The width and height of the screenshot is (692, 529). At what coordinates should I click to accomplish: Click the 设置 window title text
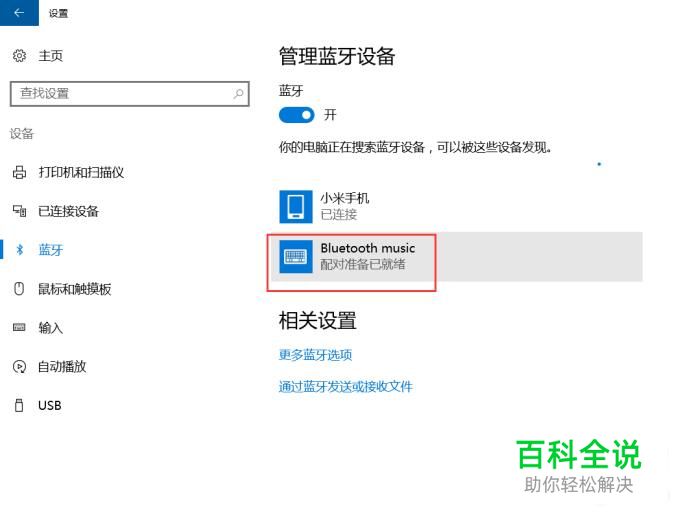point(58,13)
